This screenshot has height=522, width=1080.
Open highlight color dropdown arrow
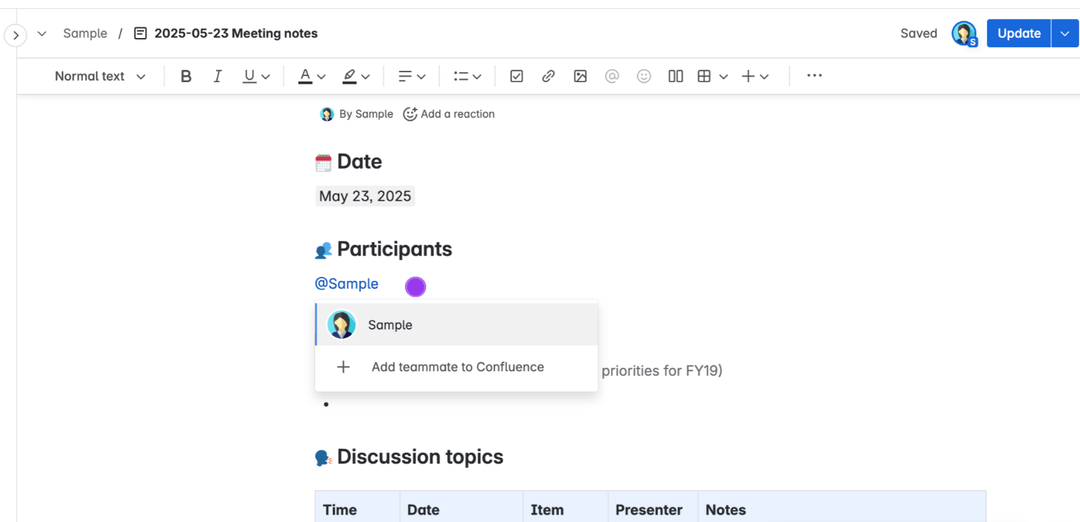tap(366, 76)
